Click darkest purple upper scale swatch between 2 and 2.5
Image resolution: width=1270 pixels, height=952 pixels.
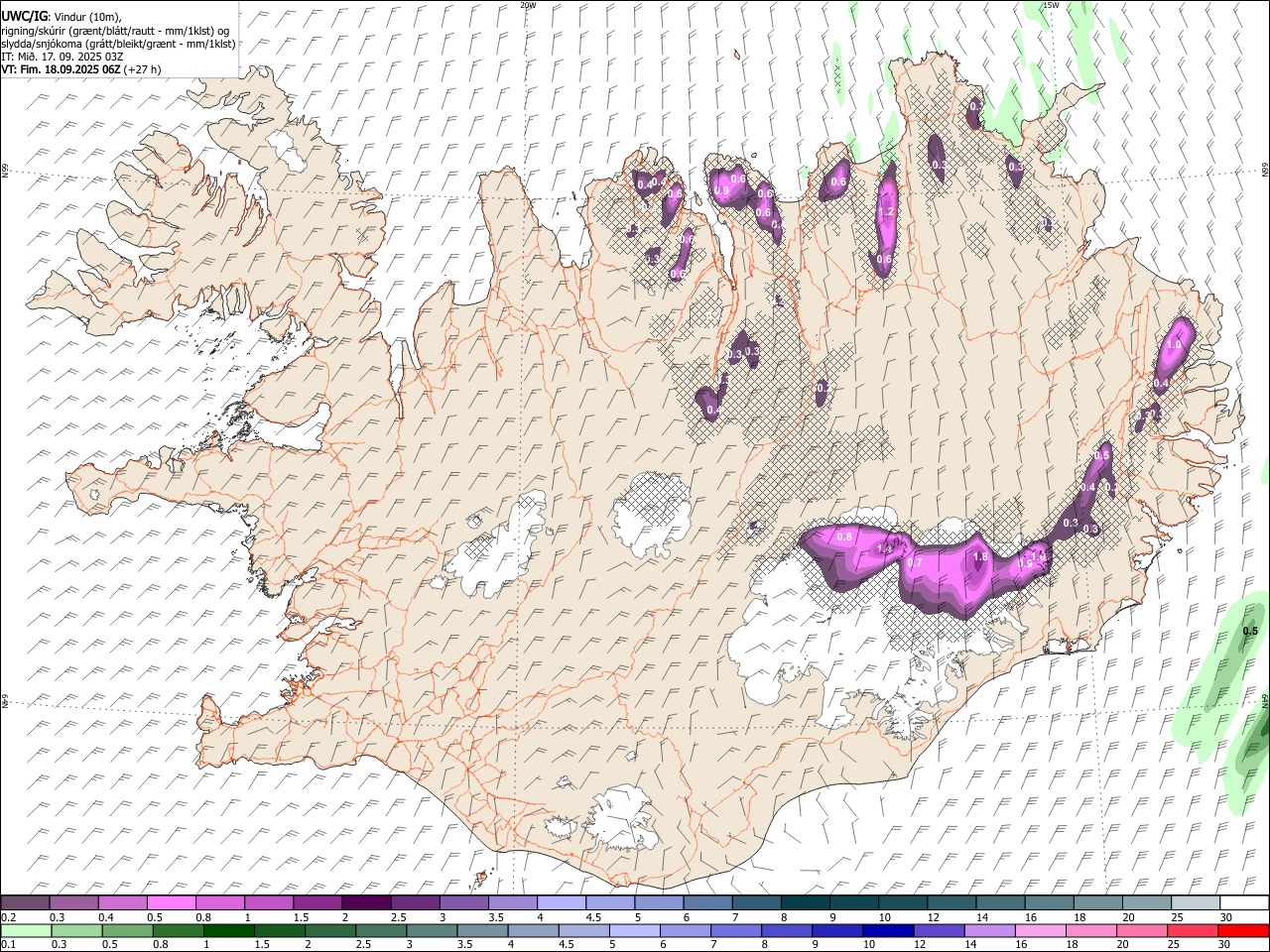[366, 902]
